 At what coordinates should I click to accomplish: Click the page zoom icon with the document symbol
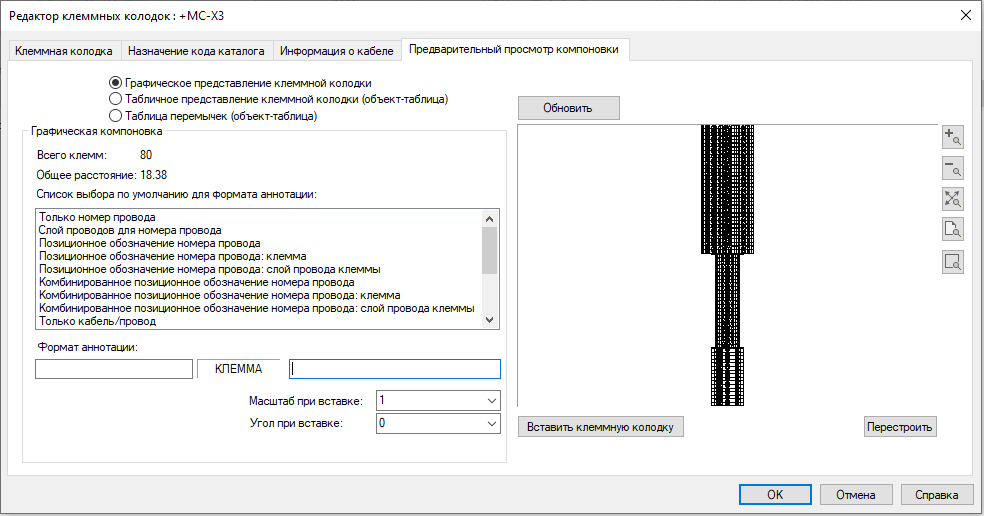tap(953, 230)
